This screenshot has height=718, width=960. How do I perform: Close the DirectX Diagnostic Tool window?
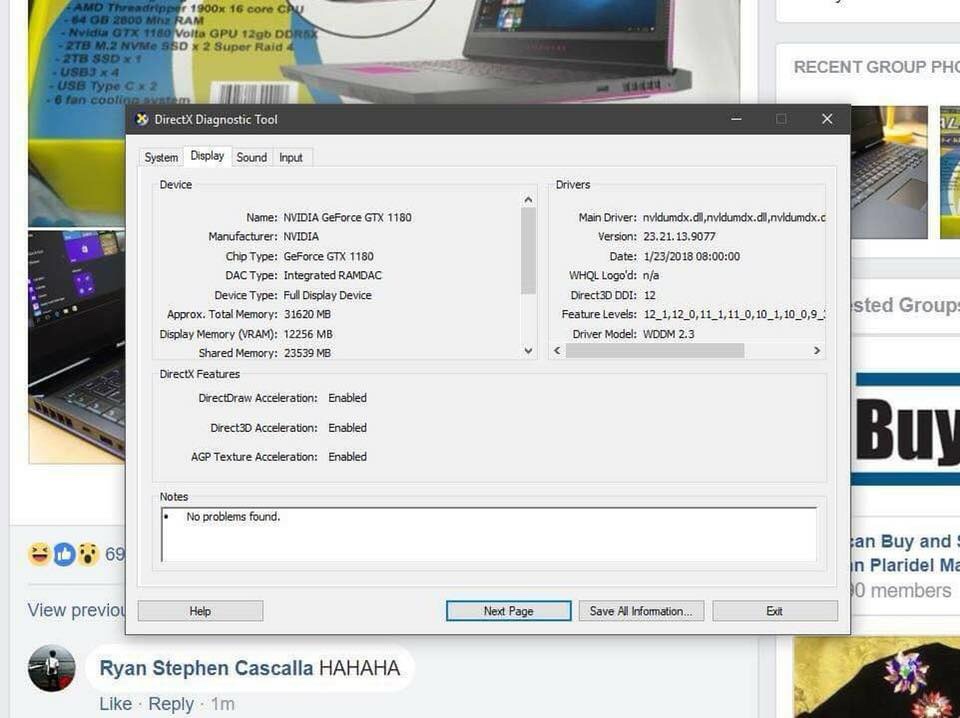coord(827,119)
